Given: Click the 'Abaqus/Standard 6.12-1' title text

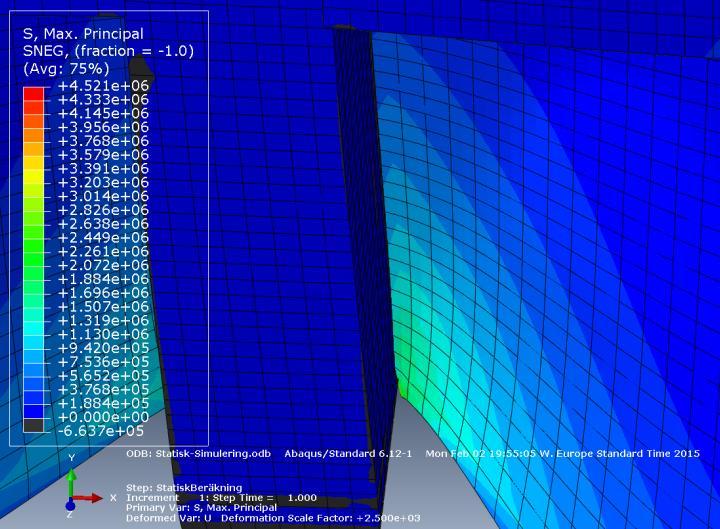Looking at the screenshot, I should (348, 454).
